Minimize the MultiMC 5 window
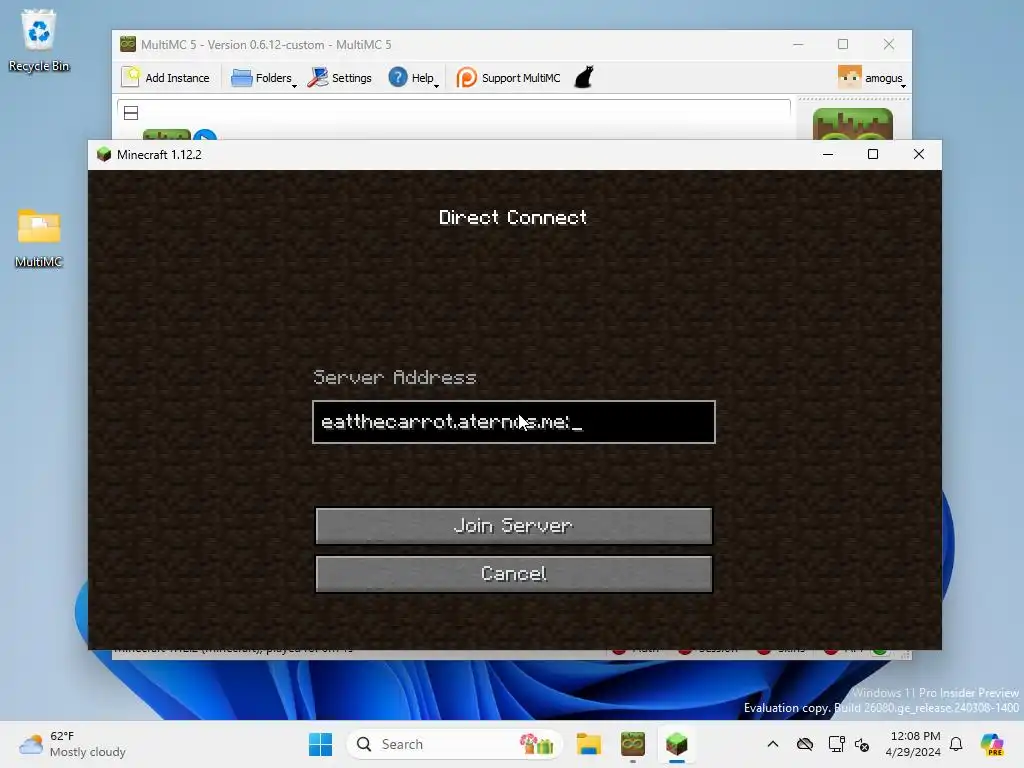Screen dimensions: 1024x768 point(797,44)
